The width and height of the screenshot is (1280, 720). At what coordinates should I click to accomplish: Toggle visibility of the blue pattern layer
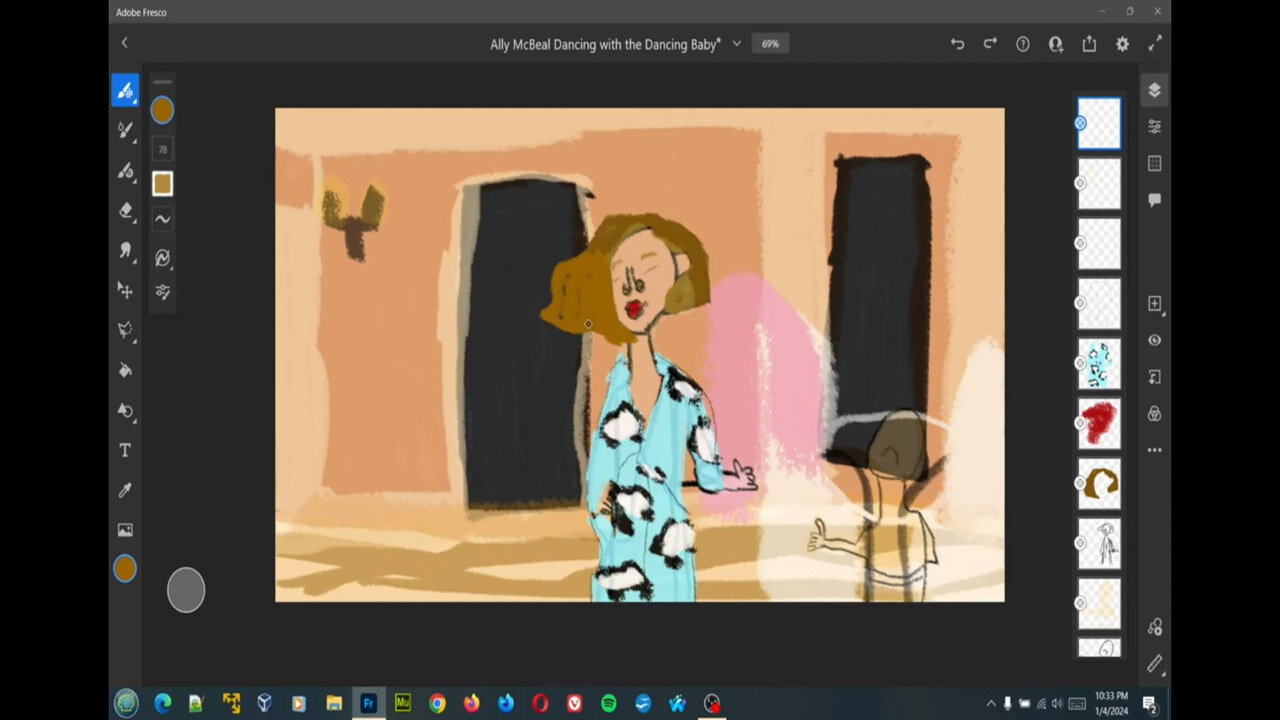pos(1080,363)
